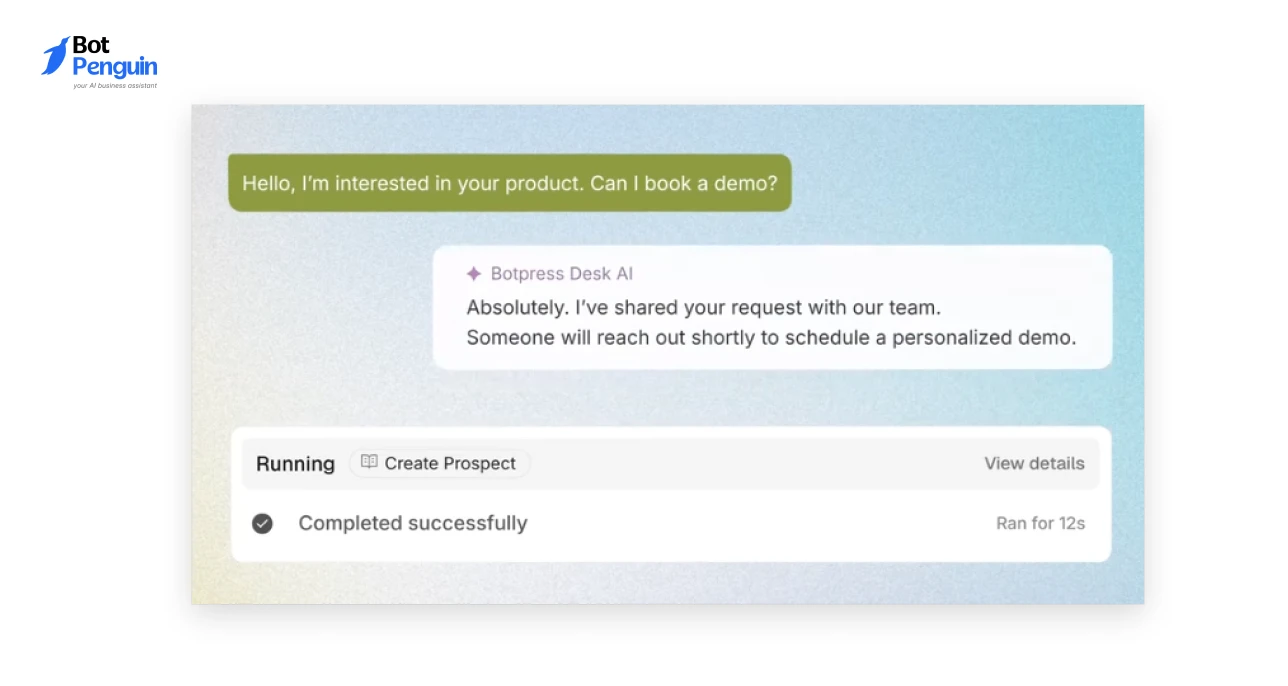
Task: Click the BotPenguin penguin logo icon
Action: tap(56, 56)
